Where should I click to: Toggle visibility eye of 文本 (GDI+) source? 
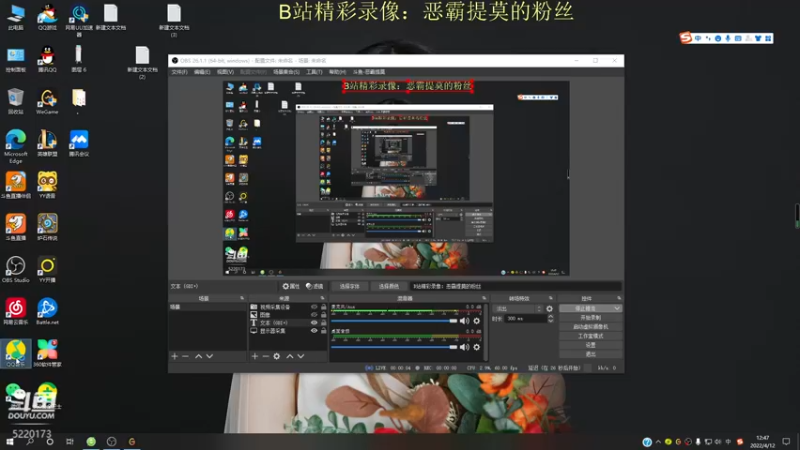tap(314, 322)
